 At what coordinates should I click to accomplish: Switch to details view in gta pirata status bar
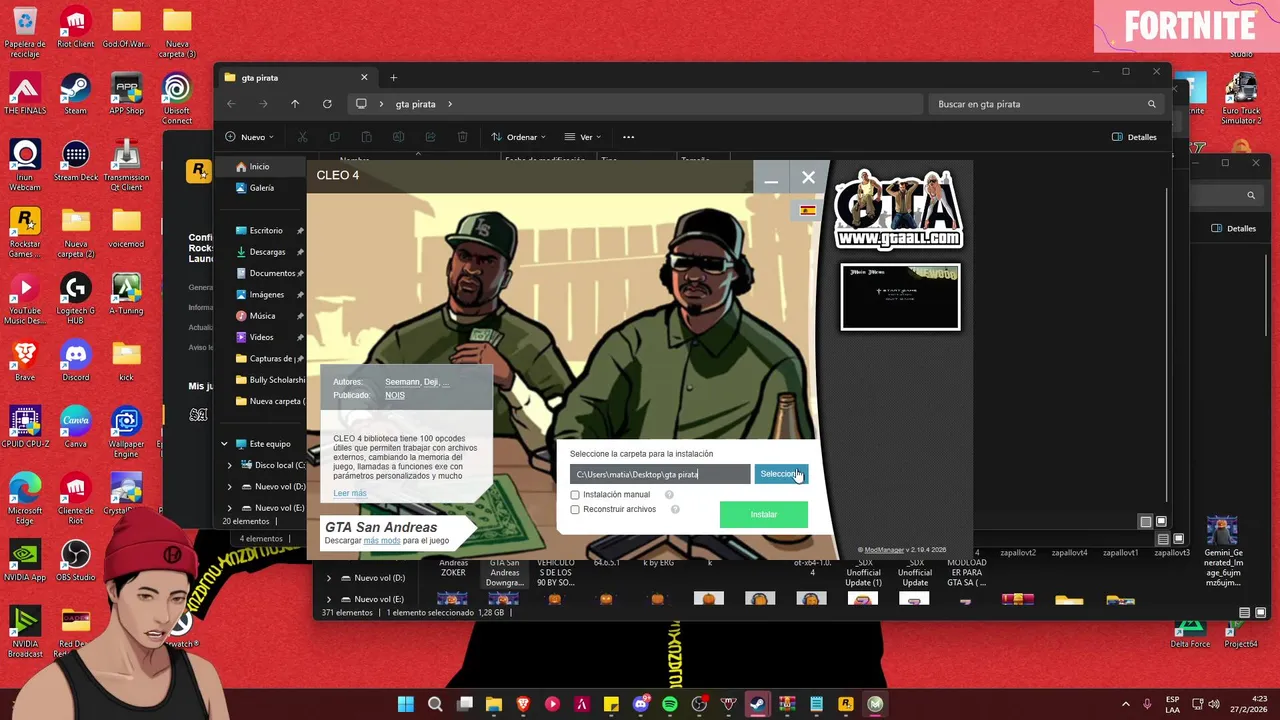click(x=1146, y=521)
